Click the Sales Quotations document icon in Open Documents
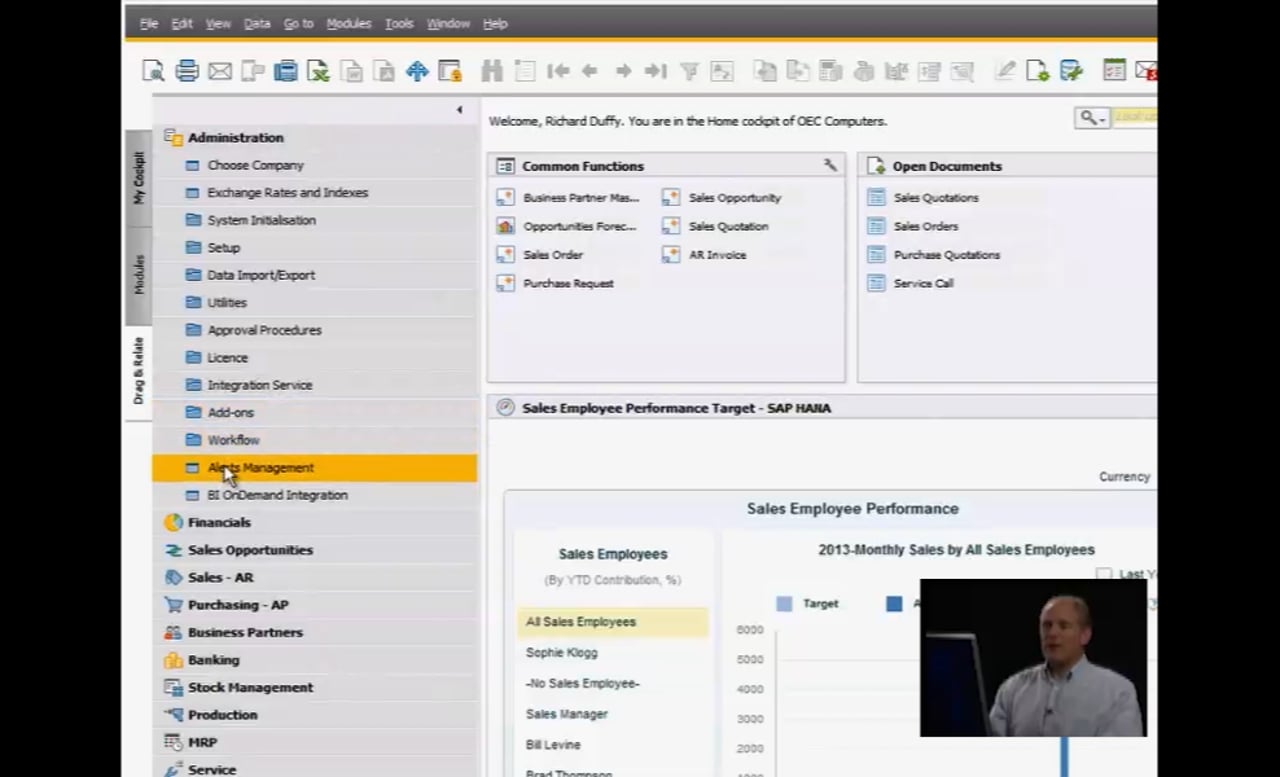Viewport: 1280px width, 777px height. 876,198
